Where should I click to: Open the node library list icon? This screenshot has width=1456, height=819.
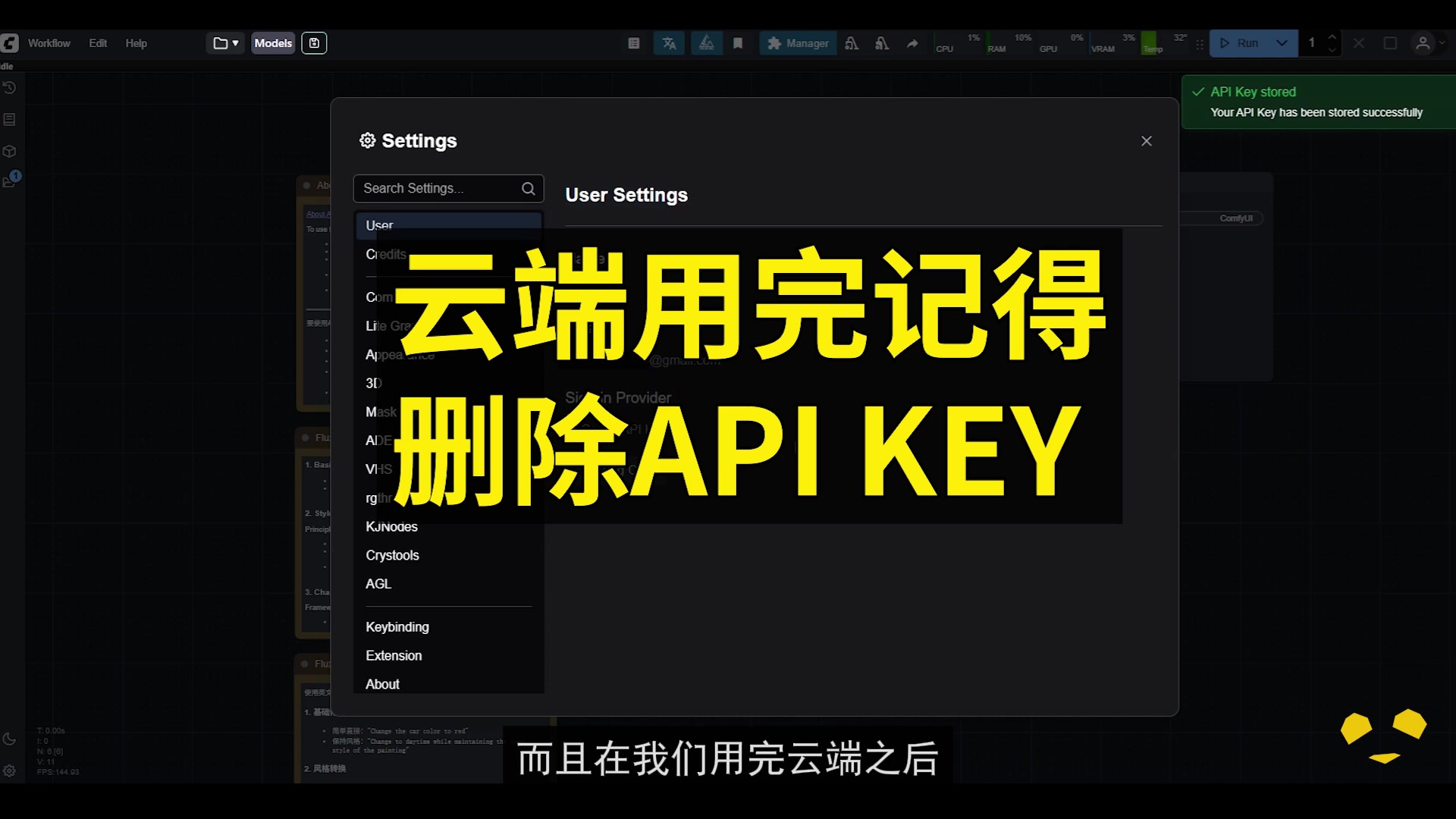click(x=9, y=120)
